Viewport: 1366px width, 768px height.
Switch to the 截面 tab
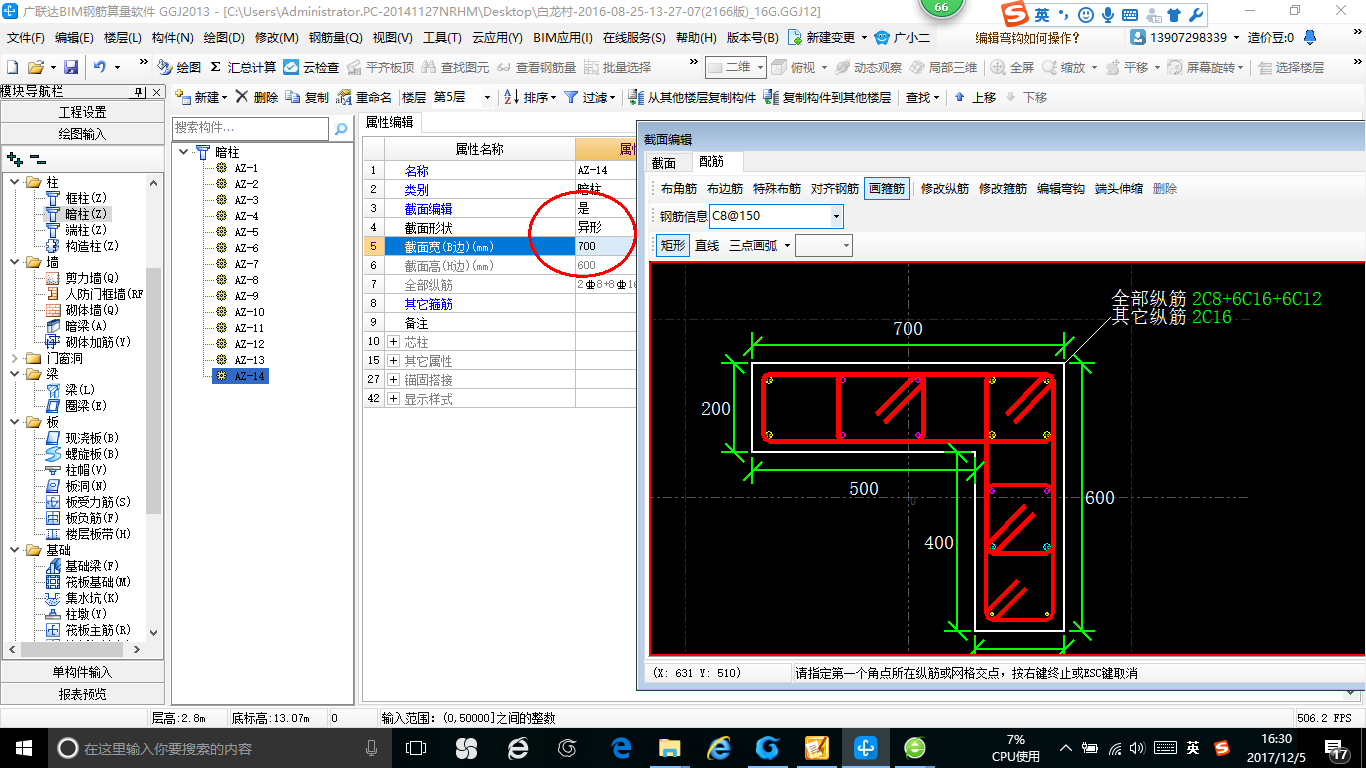pos(664,163)
